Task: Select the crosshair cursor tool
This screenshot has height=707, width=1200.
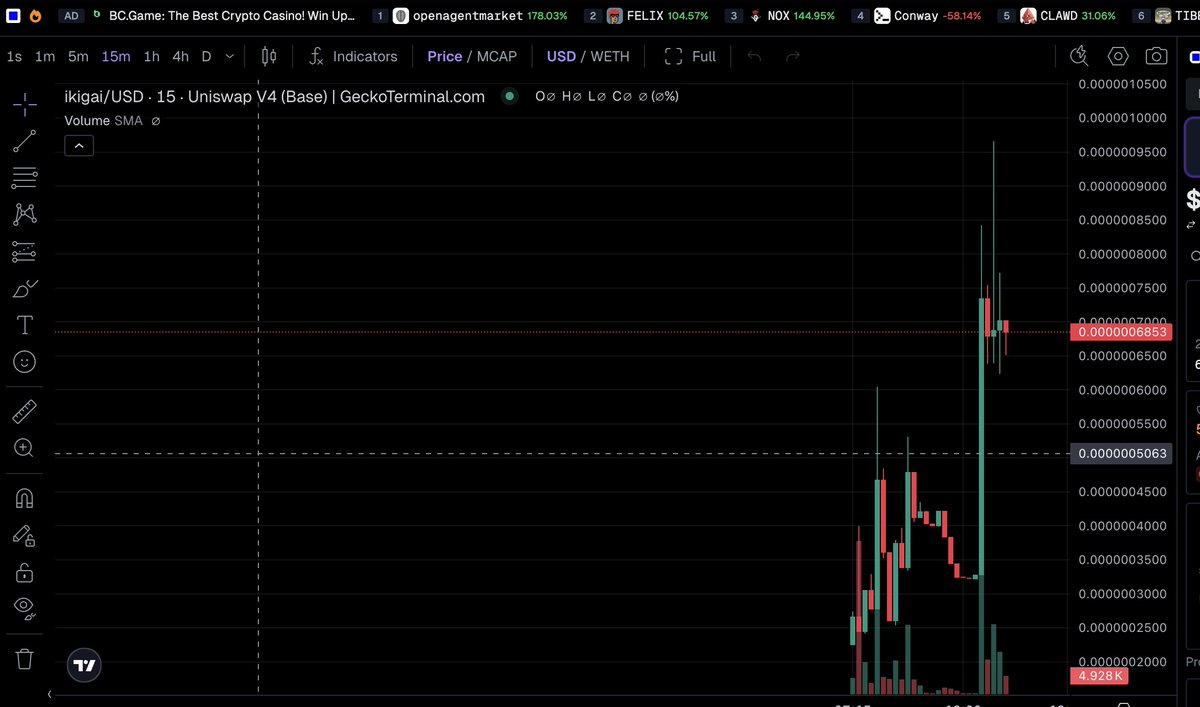Action: 25,103
